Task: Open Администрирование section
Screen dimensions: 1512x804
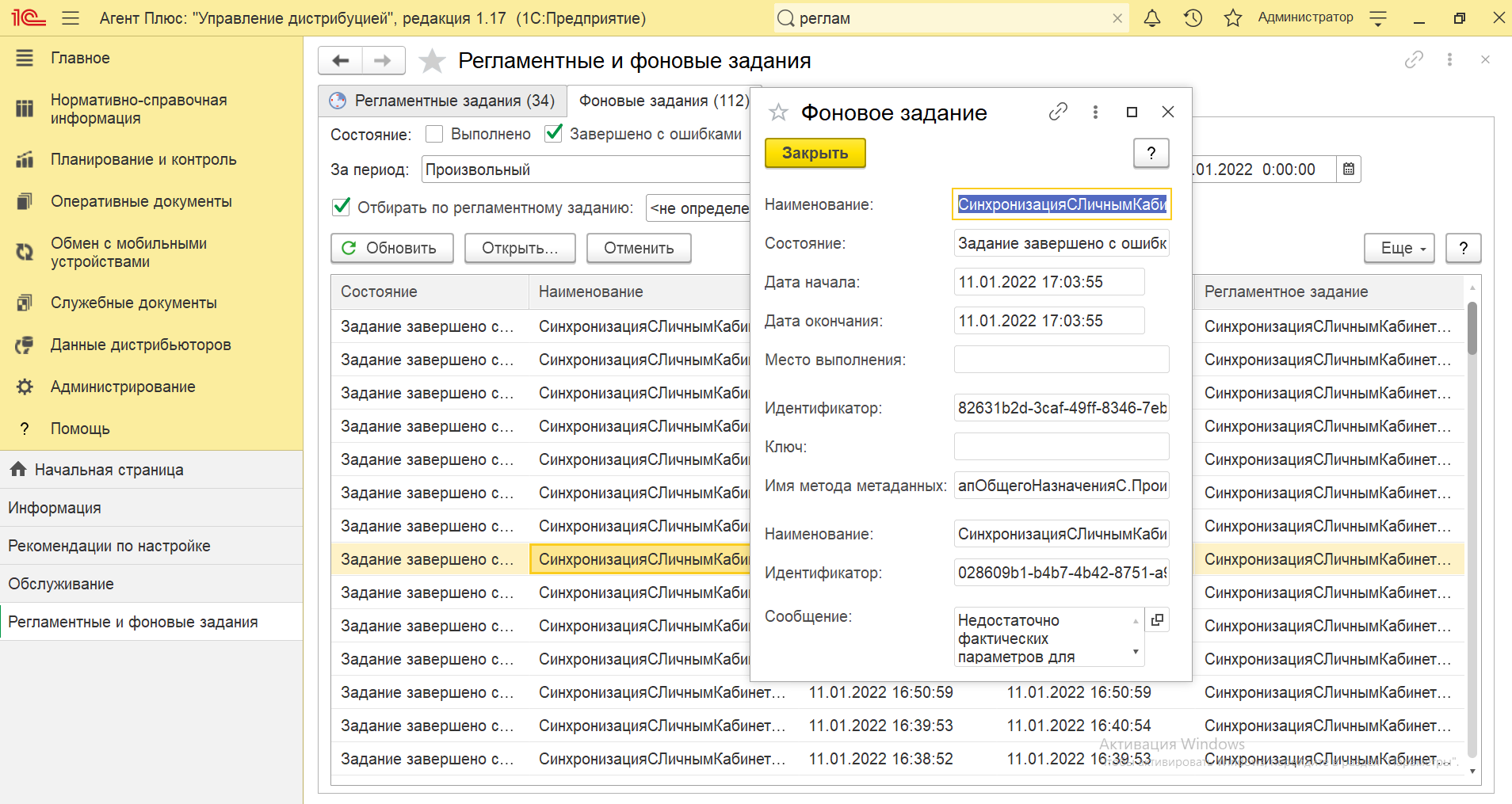Action: click(151, 387)
